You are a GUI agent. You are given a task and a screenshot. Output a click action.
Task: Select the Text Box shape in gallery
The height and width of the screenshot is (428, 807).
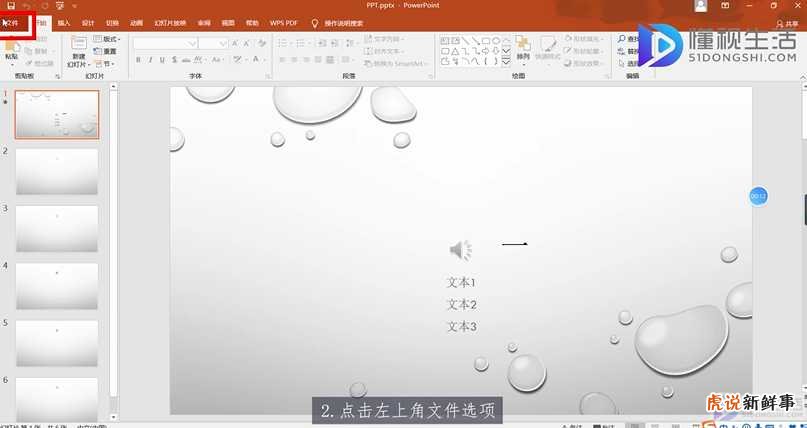(445, 41)
